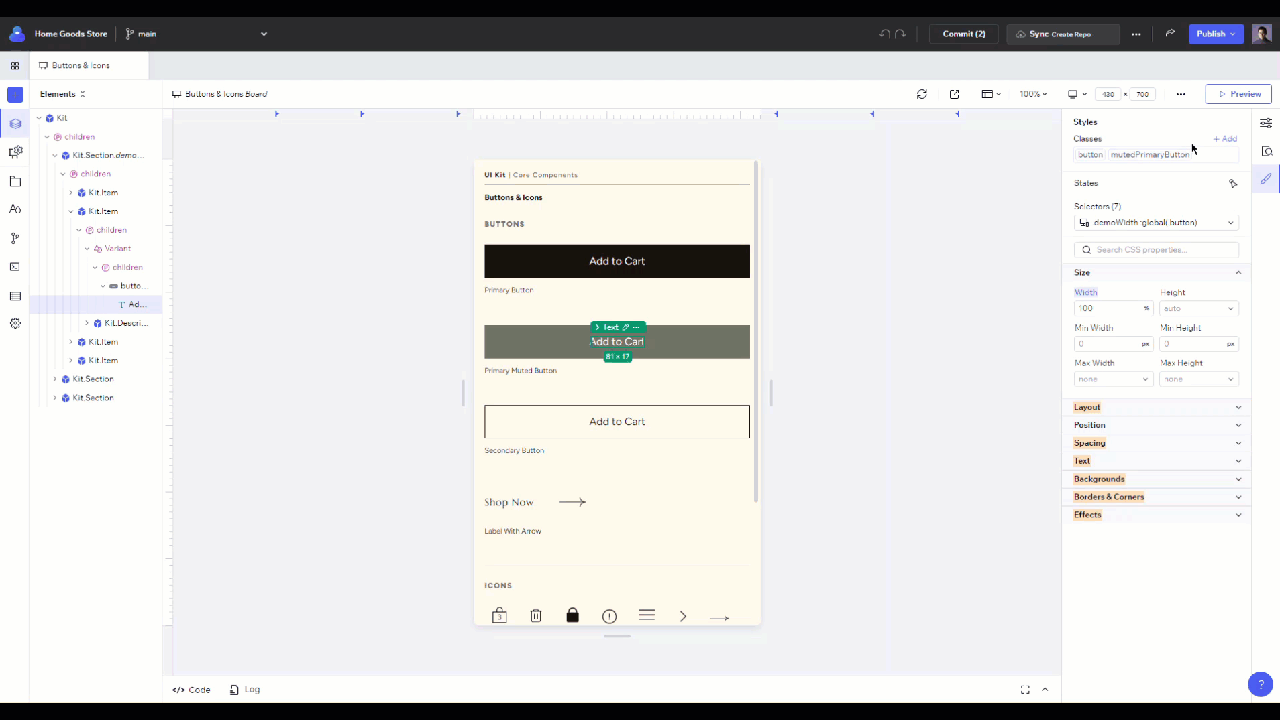Image resolution: width=1280 pixels, height=720 pixels.
Task: Click fullscreen icon at bottom right
Action: coord(1025,690)
